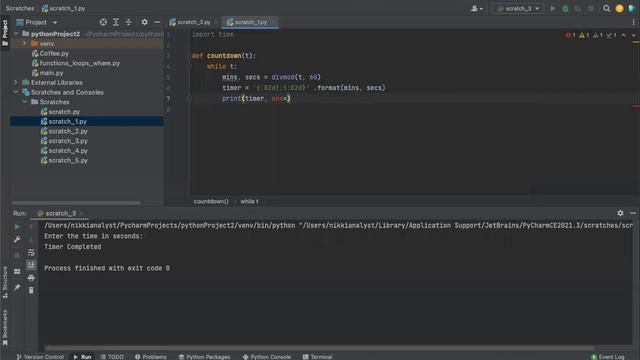Hide the Run tool window
Image resolution: width=640 pixels, height=360 pixels.
click(633, 213)
